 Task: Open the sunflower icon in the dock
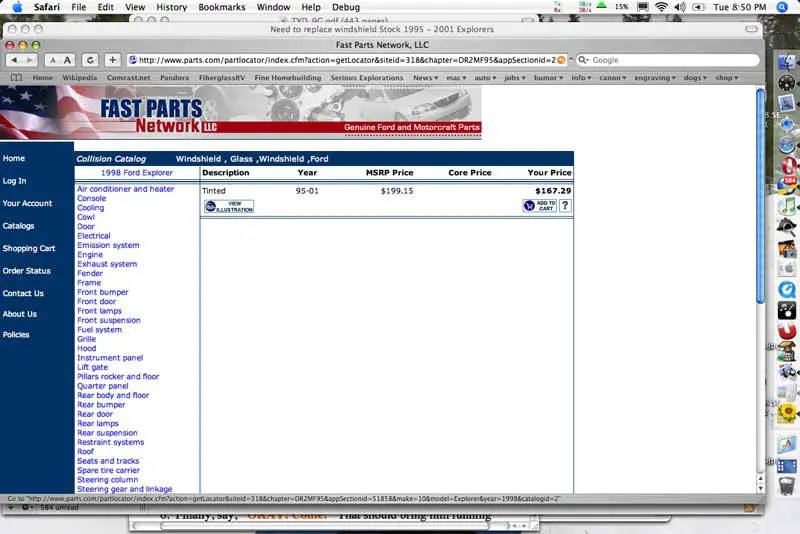click(787, 413)
